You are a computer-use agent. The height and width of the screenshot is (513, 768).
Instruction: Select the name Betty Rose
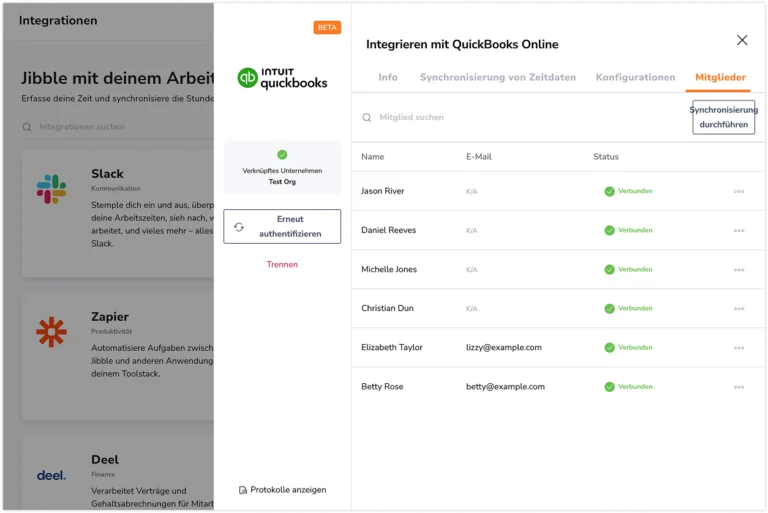click(382, 387)
